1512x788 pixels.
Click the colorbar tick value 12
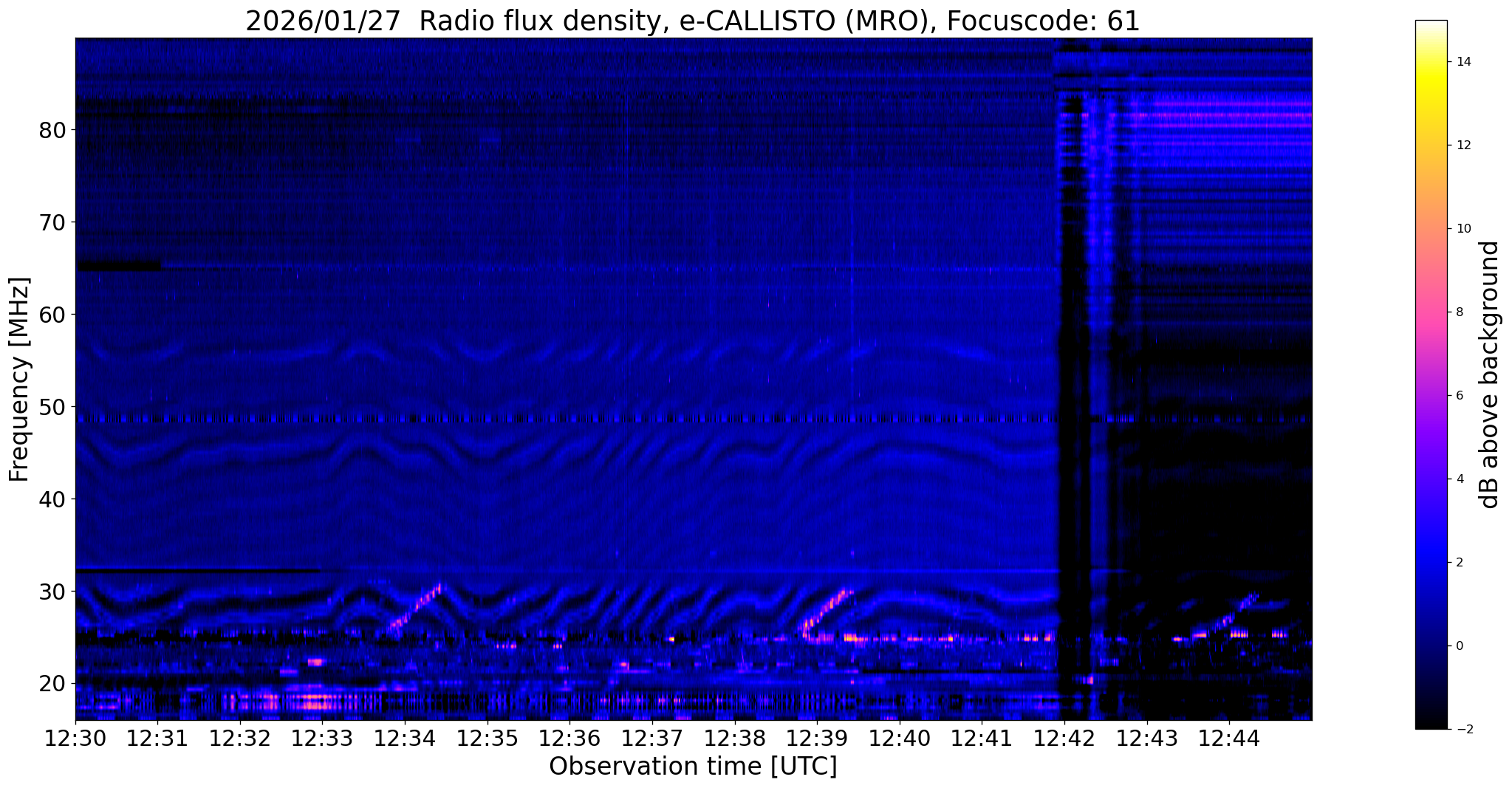(1463, 145)
